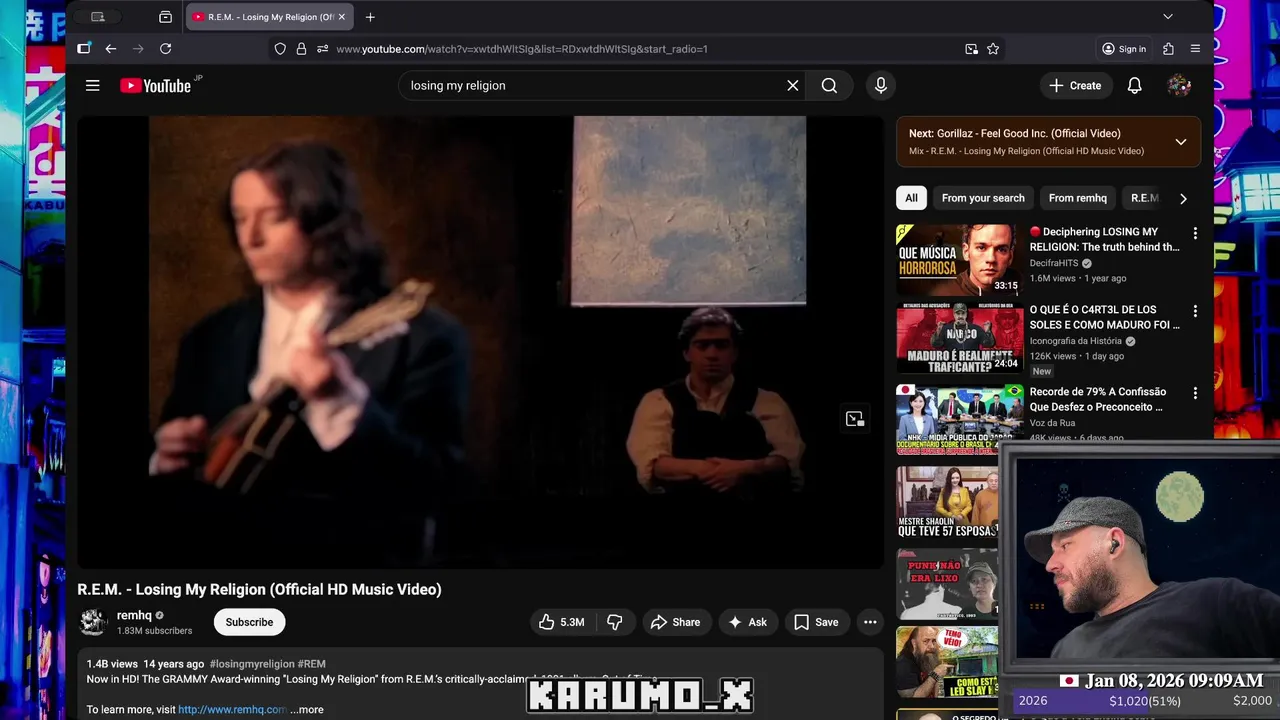Select the From your search chip

click(983, 198)
